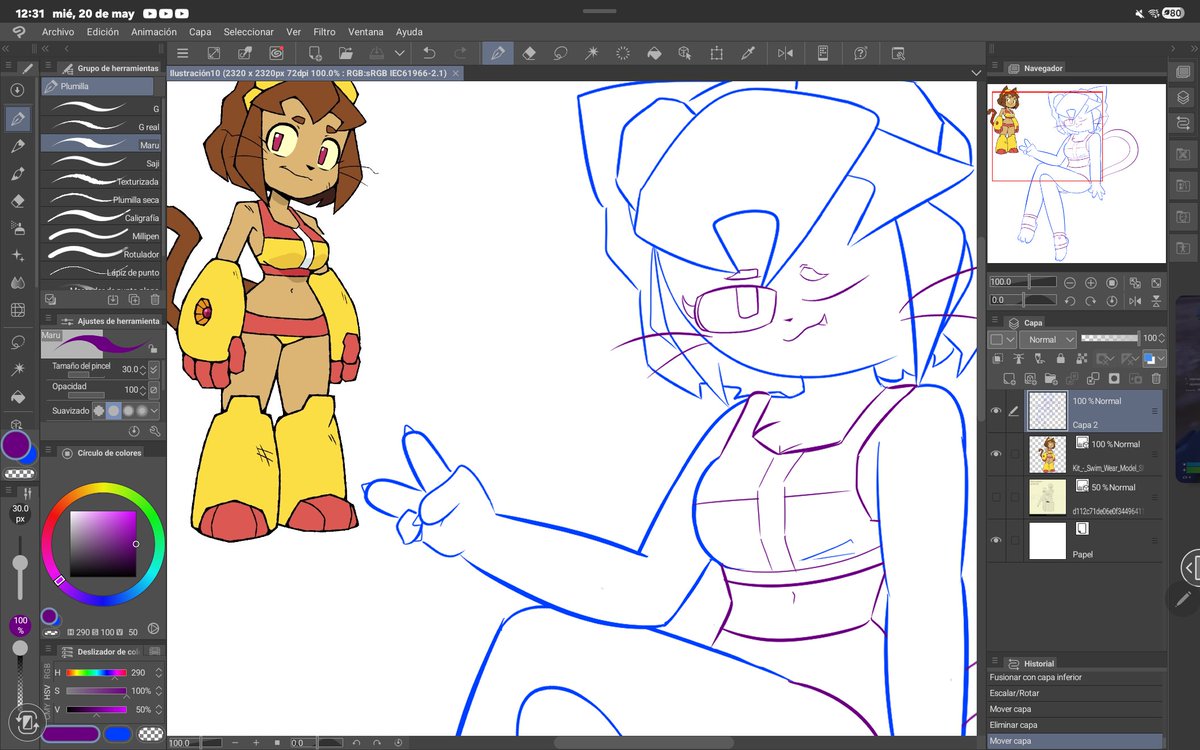
Task: Click the layer opacity 100 stepper
Action: [x=1162, y=338]
